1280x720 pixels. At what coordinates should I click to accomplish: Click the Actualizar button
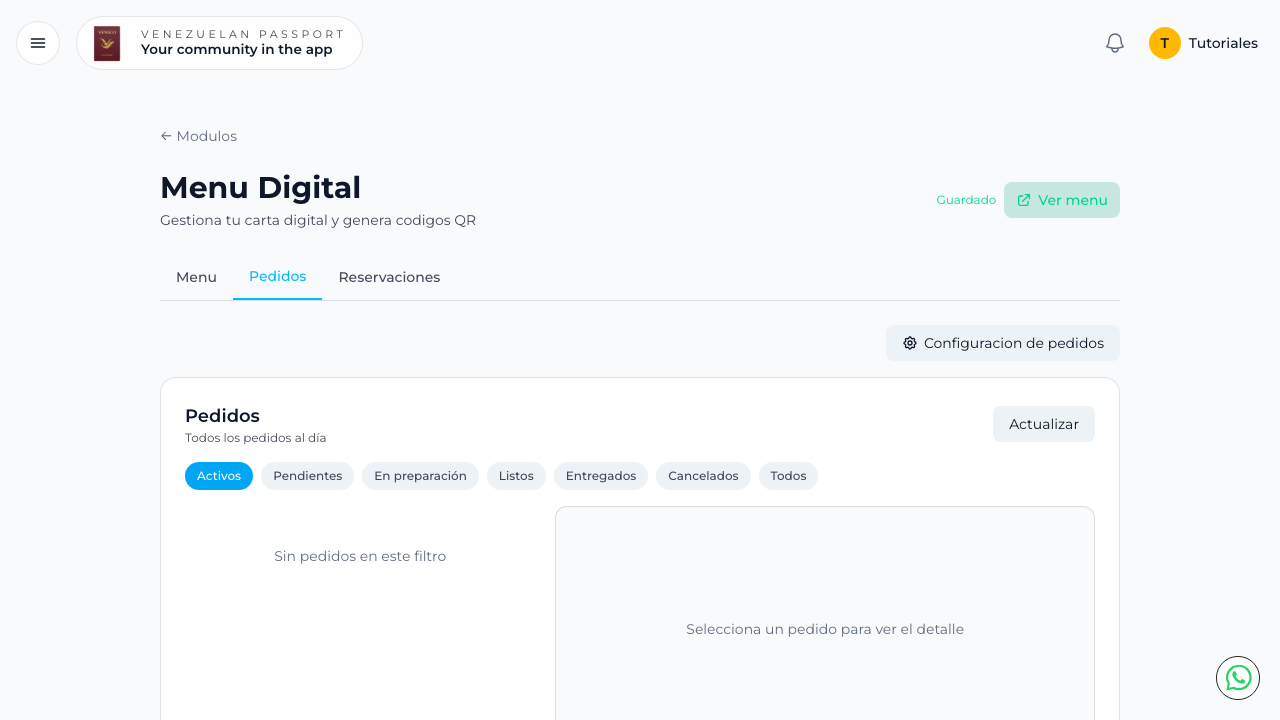(x=1044, y=424)
